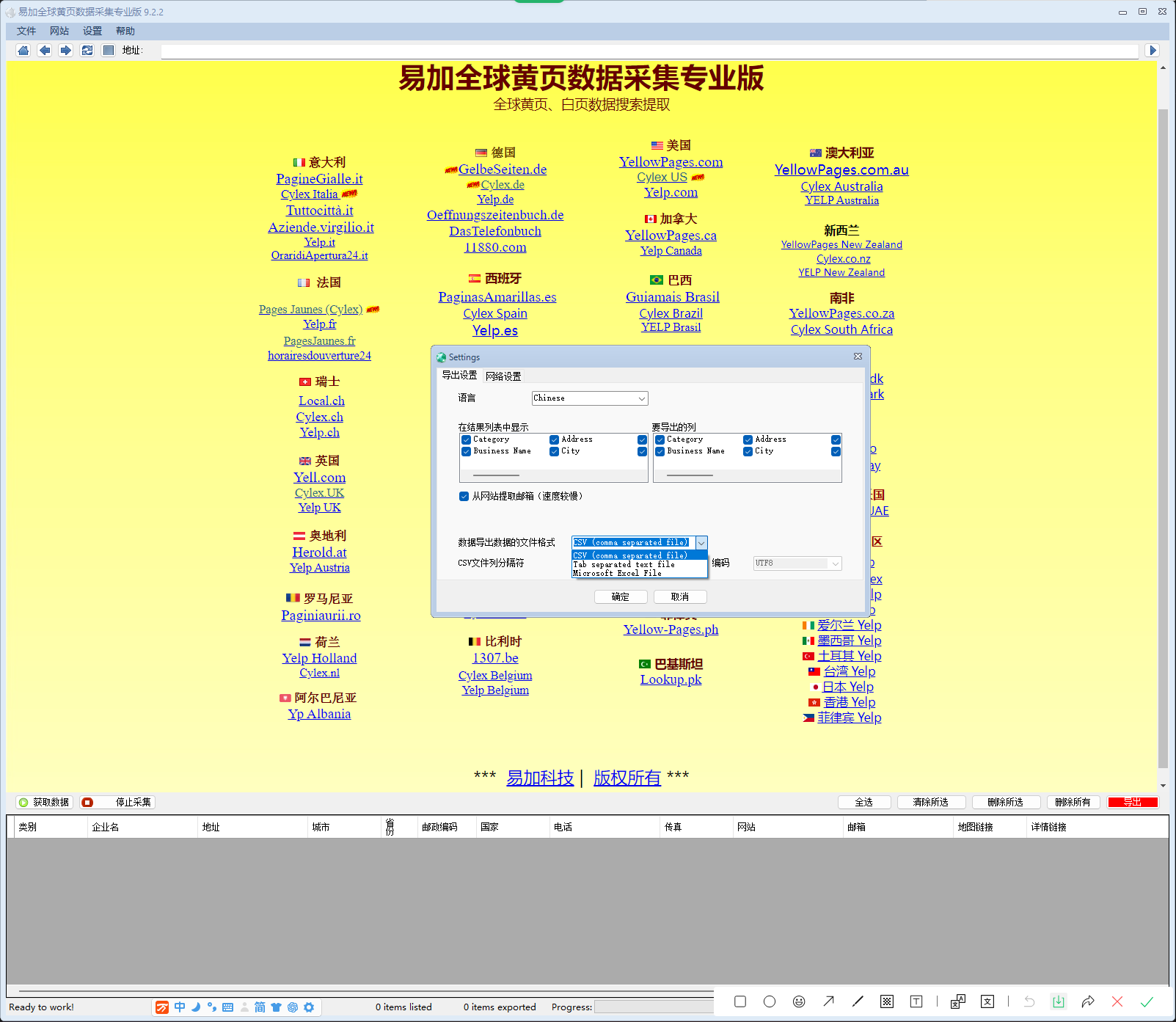1176x1022 pixels.
Task: Click the image translate tool icon
Action: pyautogui.click(x=958, y=1001)
